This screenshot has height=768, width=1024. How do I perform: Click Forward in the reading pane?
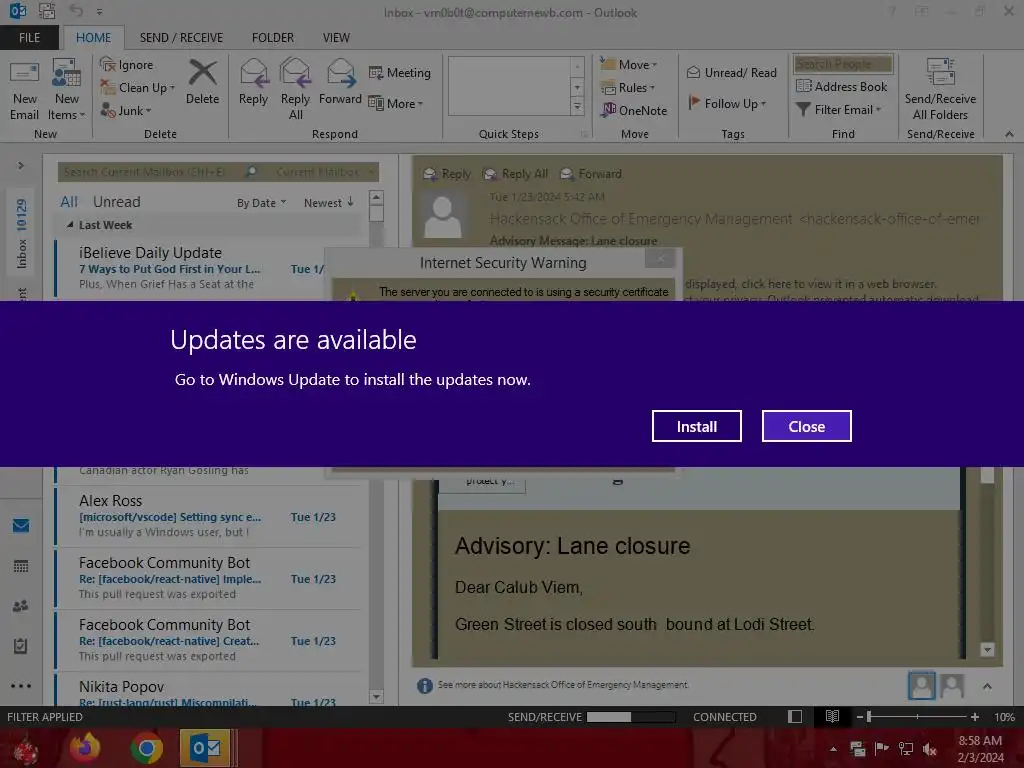click(x=591, y=174)
